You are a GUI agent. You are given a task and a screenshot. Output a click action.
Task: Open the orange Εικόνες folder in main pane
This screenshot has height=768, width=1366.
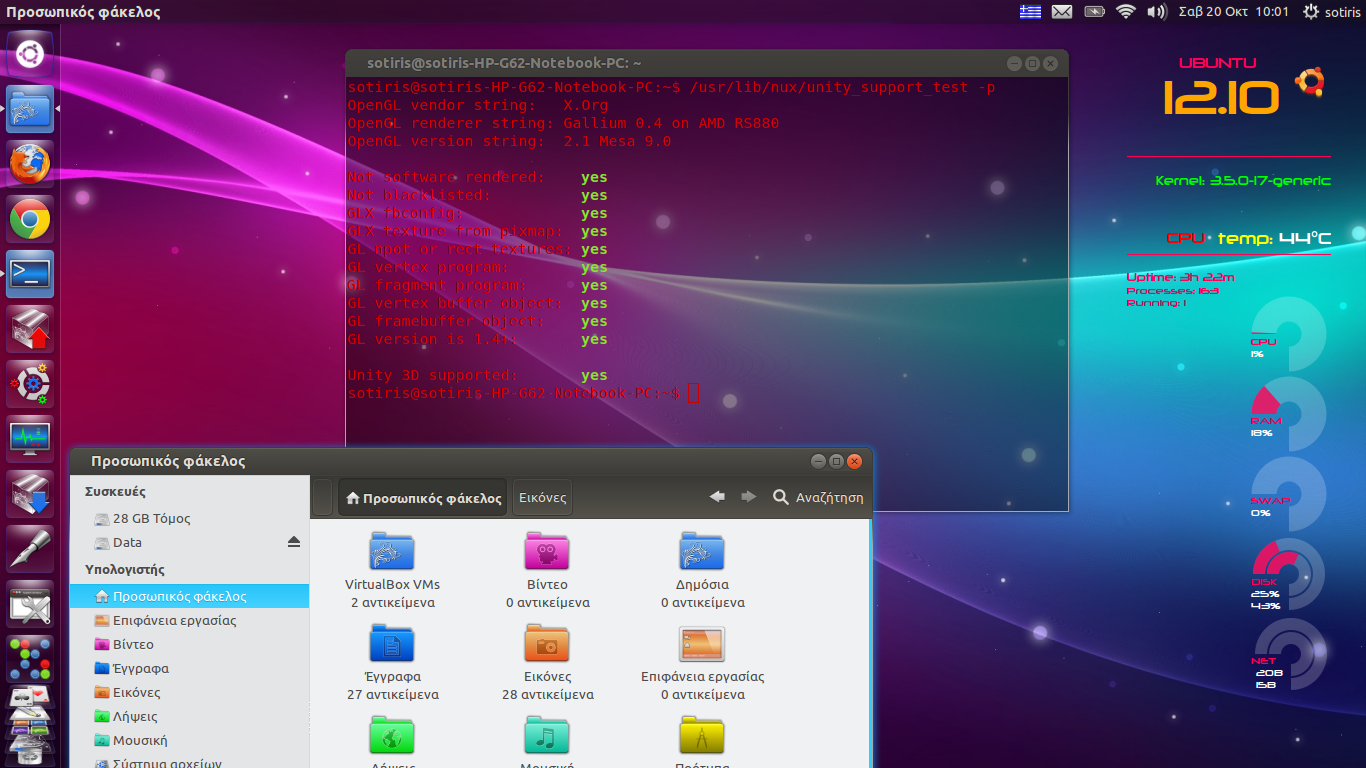[547, 642]
